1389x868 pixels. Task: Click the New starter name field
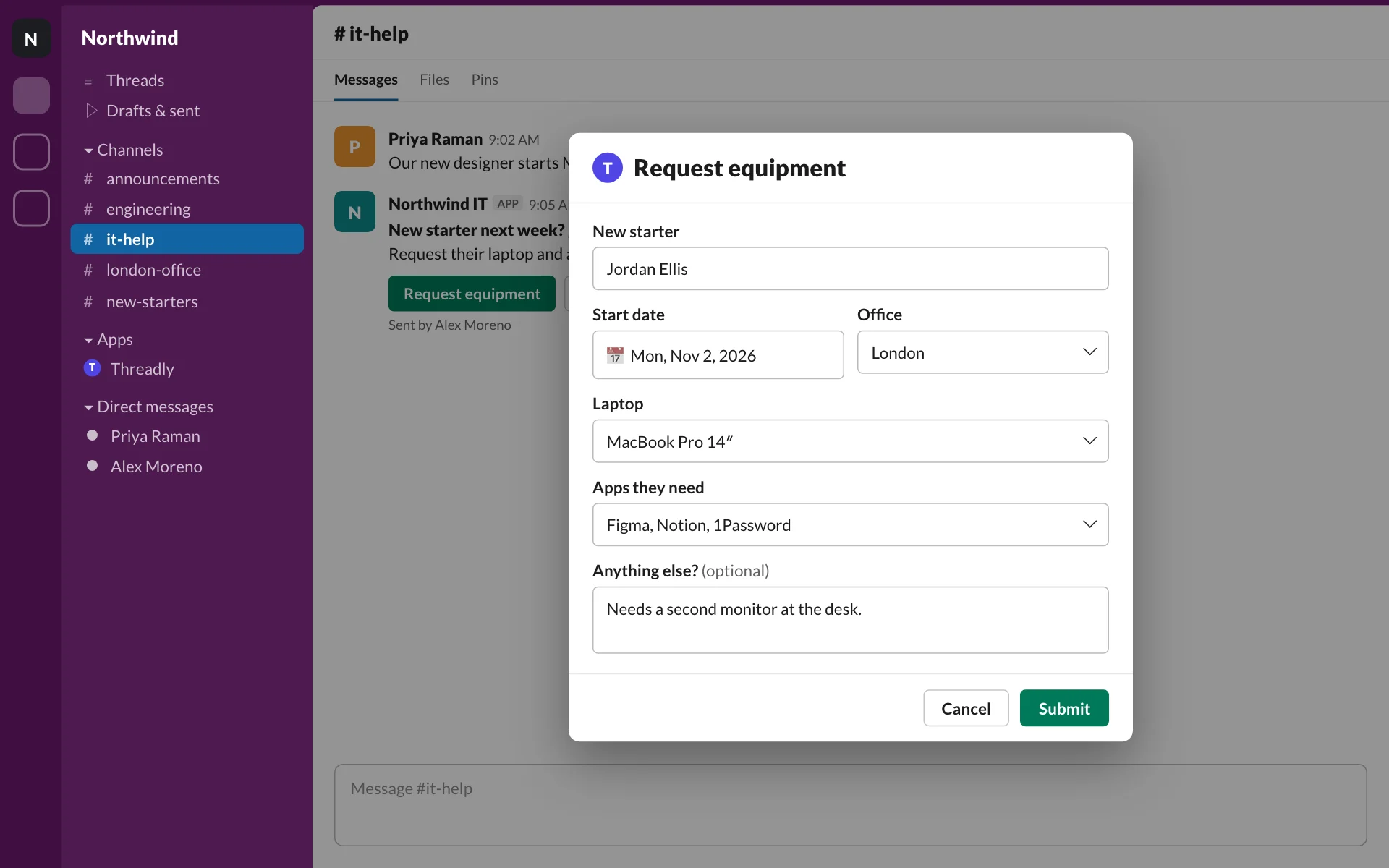click(x=850, y=268)
